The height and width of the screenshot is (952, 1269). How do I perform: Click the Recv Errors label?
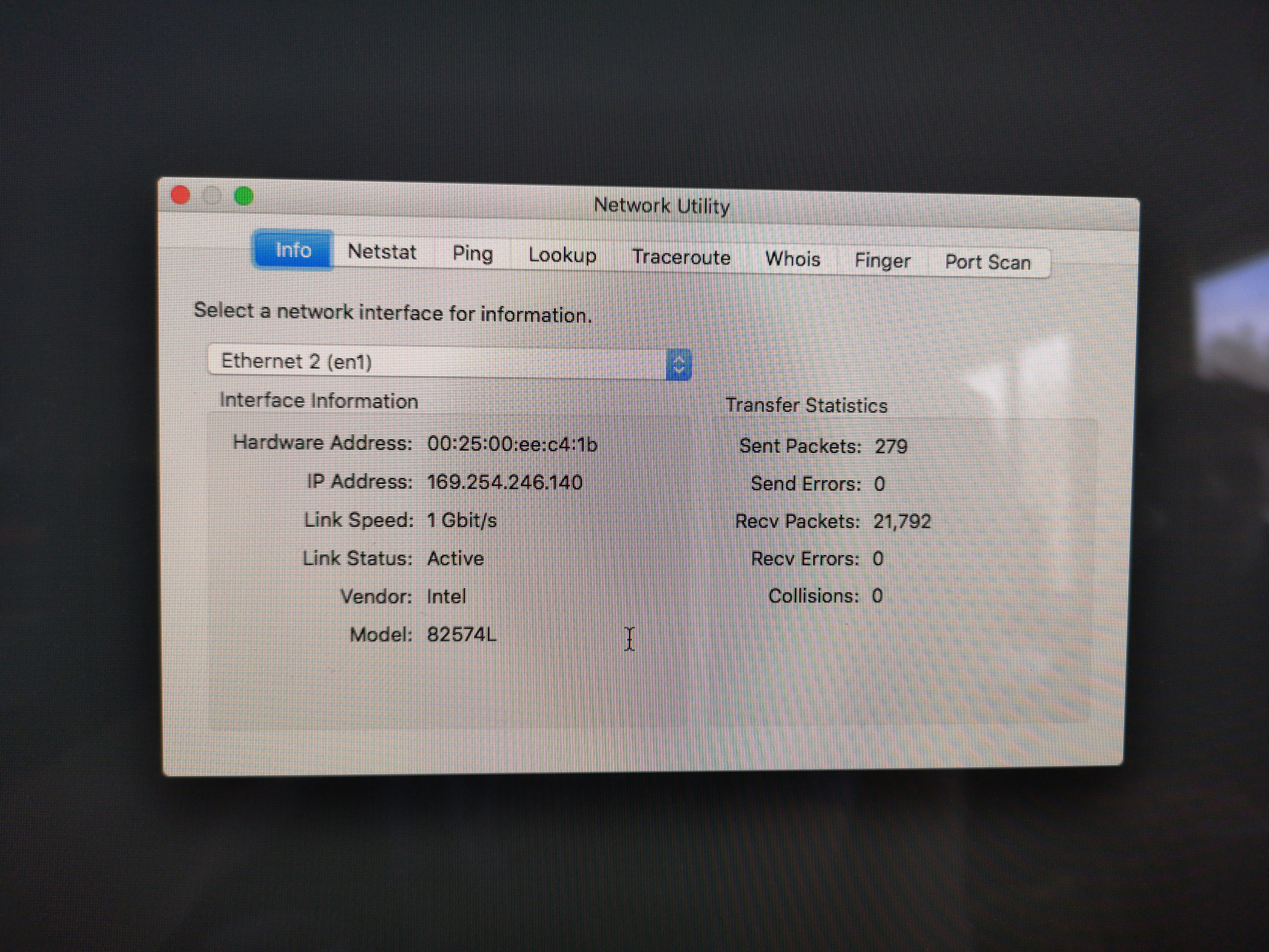tap(805, 558)
